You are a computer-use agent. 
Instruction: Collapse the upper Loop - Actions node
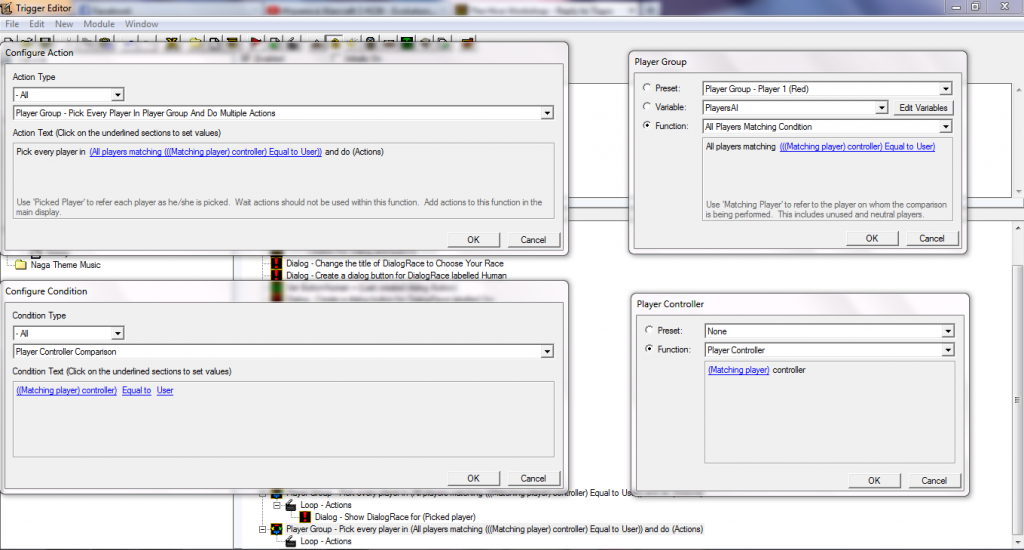[276, 505]
